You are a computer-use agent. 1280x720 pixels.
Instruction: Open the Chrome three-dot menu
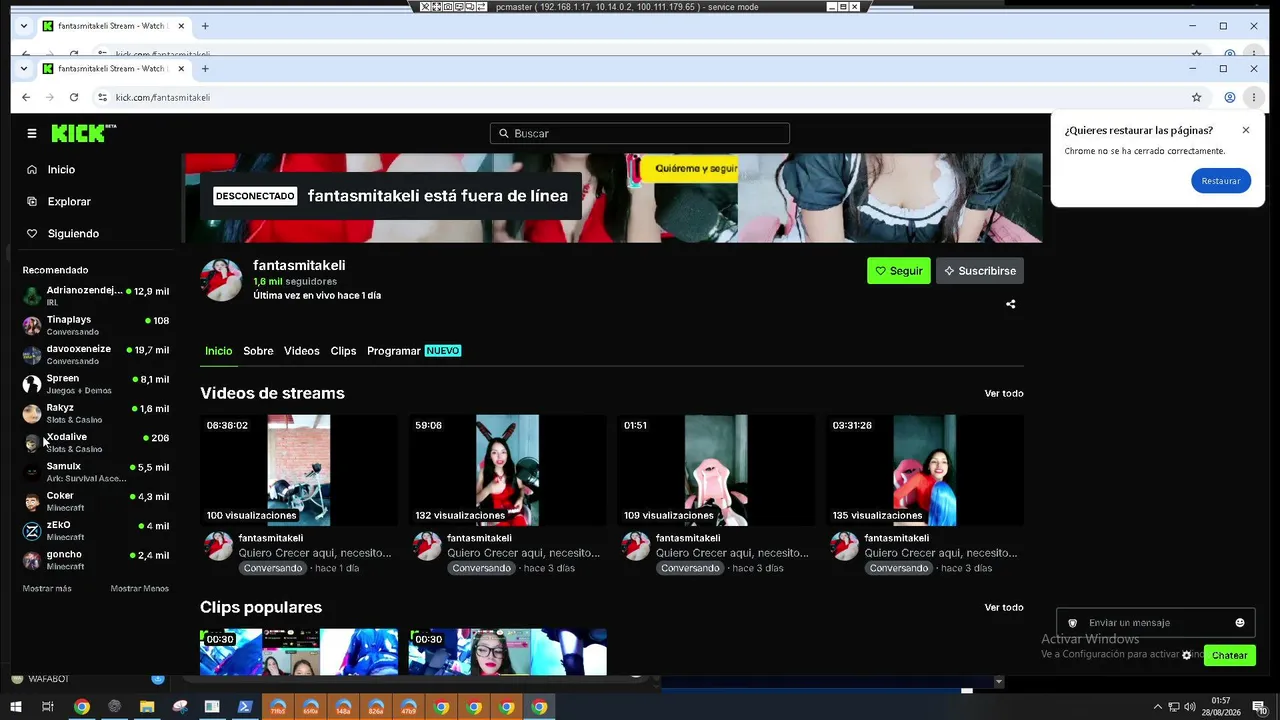pyautogui.click(x=1254, y=97)
